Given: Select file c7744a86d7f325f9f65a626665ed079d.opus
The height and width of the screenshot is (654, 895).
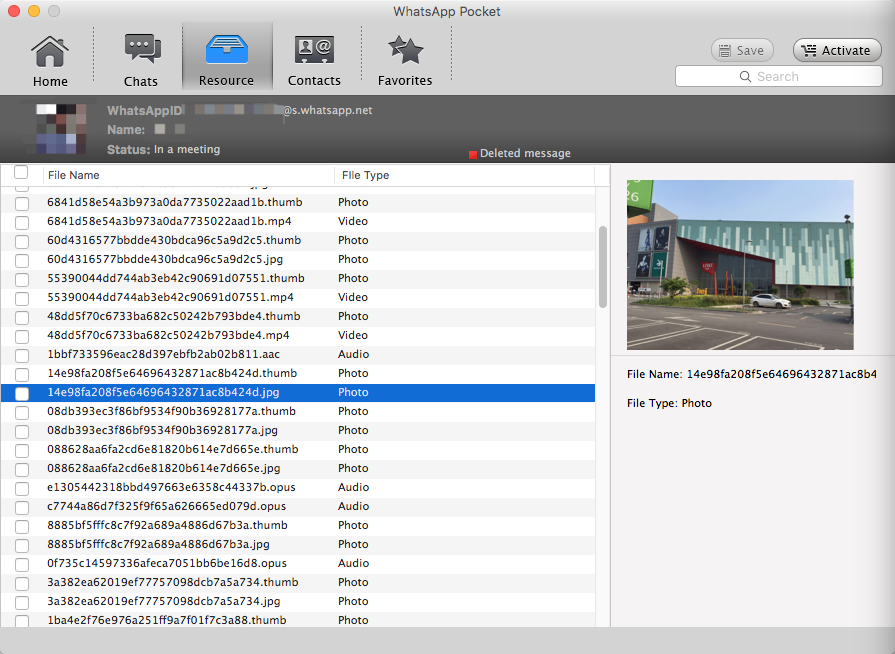Looking at the screenshot, I should (167, 506).
